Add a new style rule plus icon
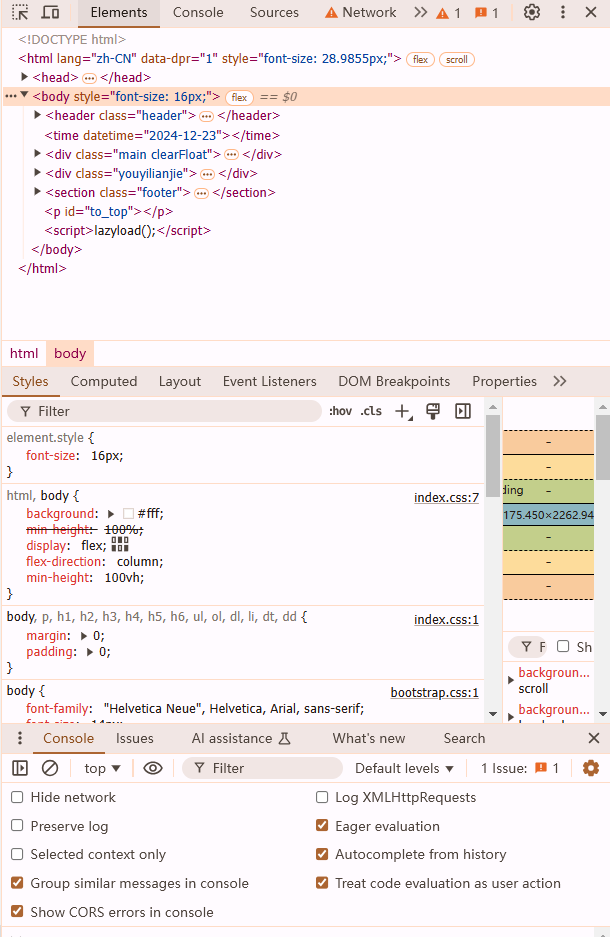 (x=404, y=411)
